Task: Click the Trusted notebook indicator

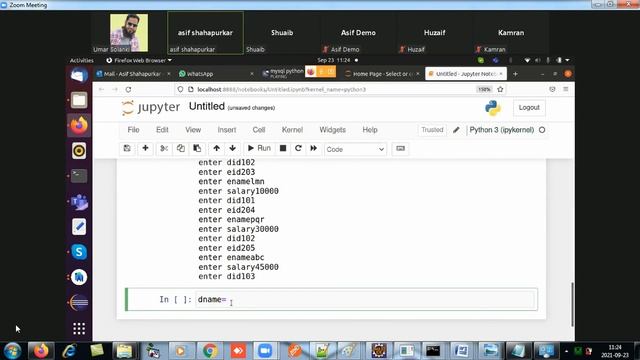Action: pyautogui.click(x=432, y=130)
